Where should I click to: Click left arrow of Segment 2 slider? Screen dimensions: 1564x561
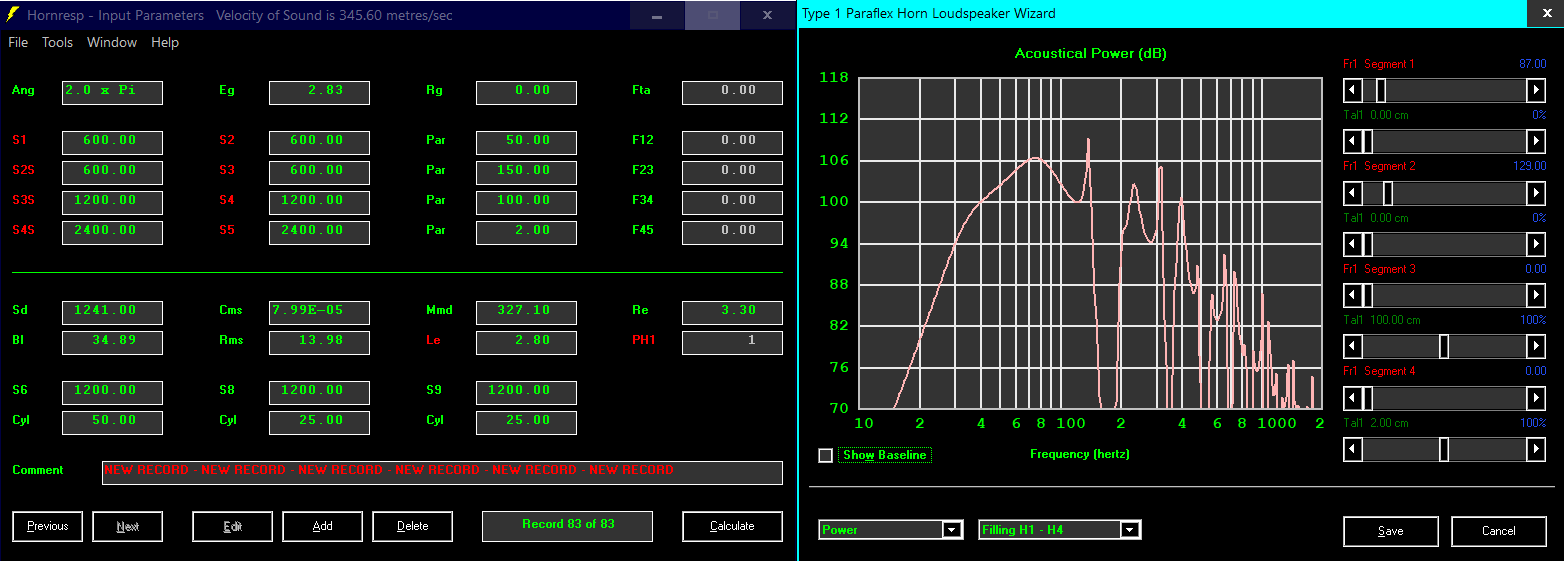tap(1352, 193)
